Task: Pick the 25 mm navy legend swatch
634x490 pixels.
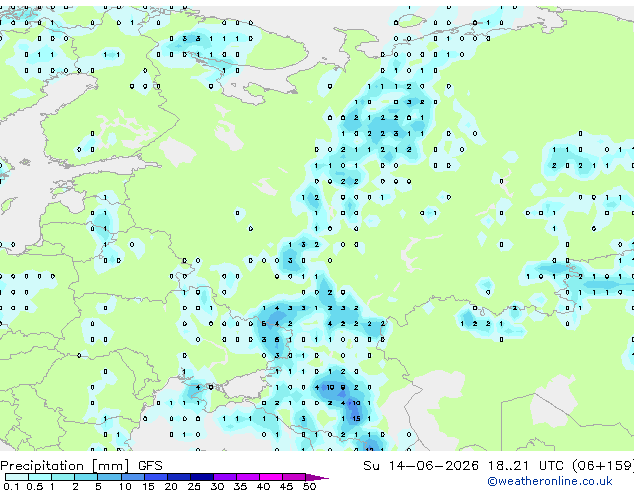Action: 201,477
